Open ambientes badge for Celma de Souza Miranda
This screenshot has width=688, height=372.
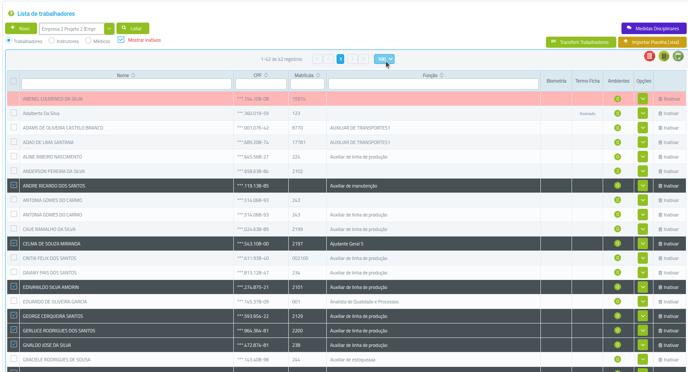click(617, 243)
